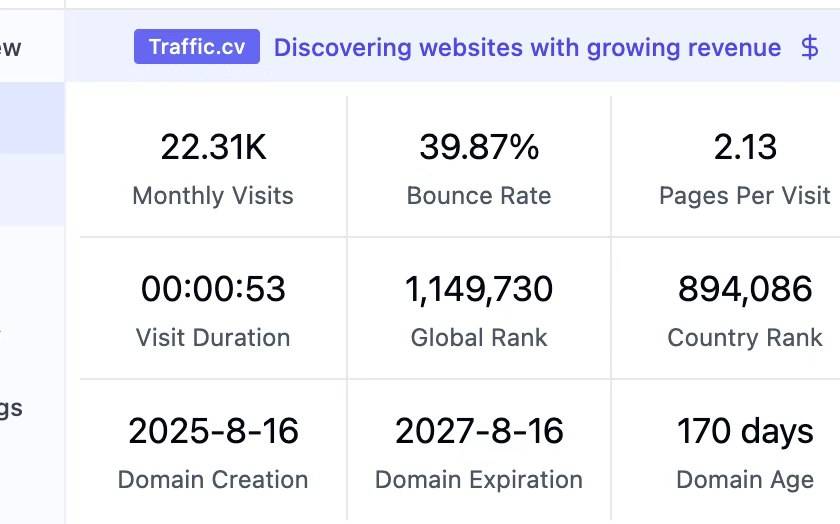
Task: Select the 00:00:53 visit duration value
Action: (213, 289)
